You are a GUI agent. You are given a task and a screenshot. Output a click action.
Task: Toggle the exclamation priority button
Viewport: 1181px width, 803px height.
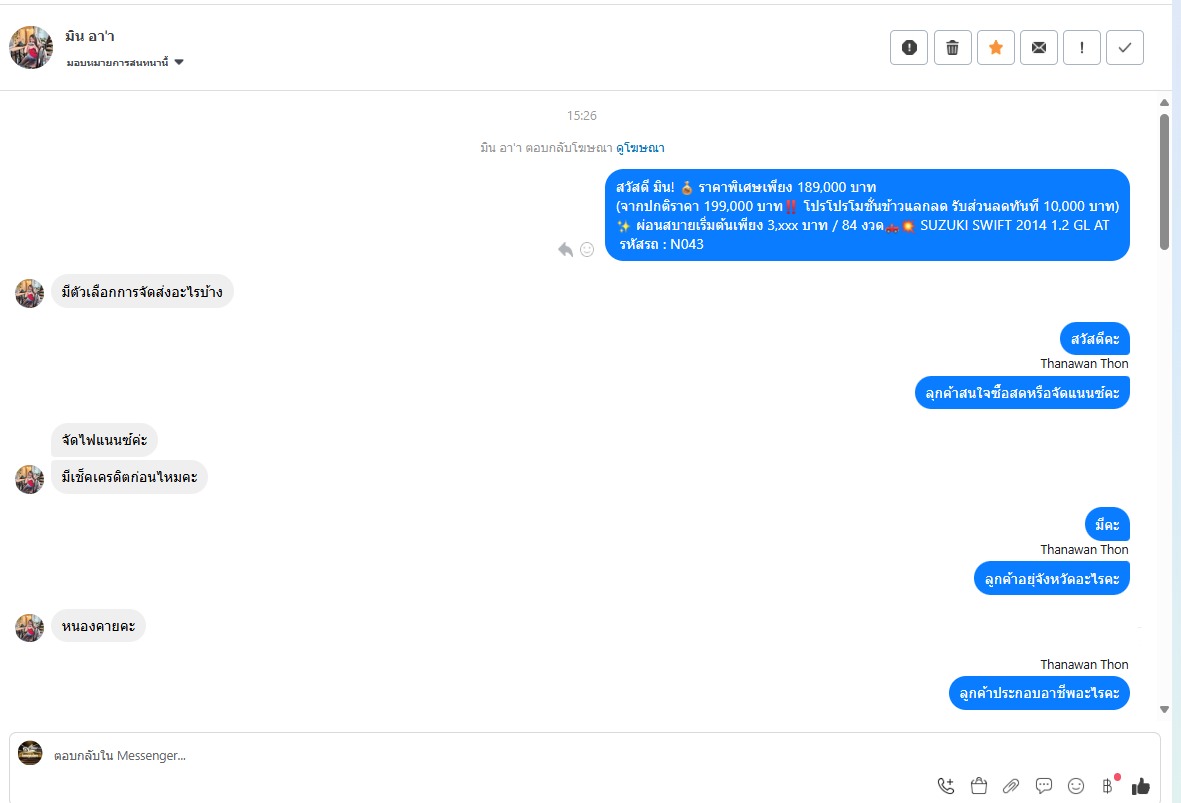[1082, 47]
